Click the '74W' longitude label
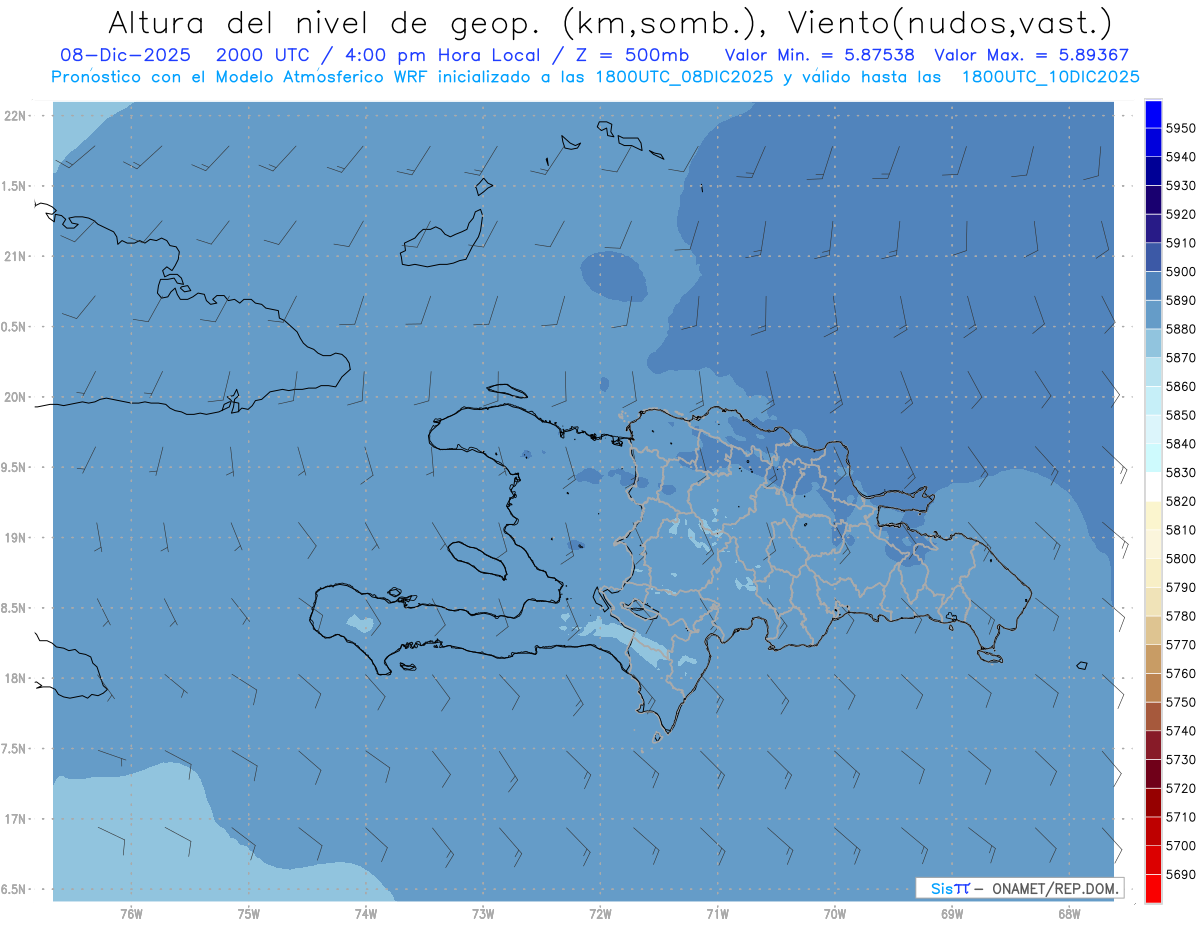This screenshot has height=927, width=1200. tap(365, 914)
